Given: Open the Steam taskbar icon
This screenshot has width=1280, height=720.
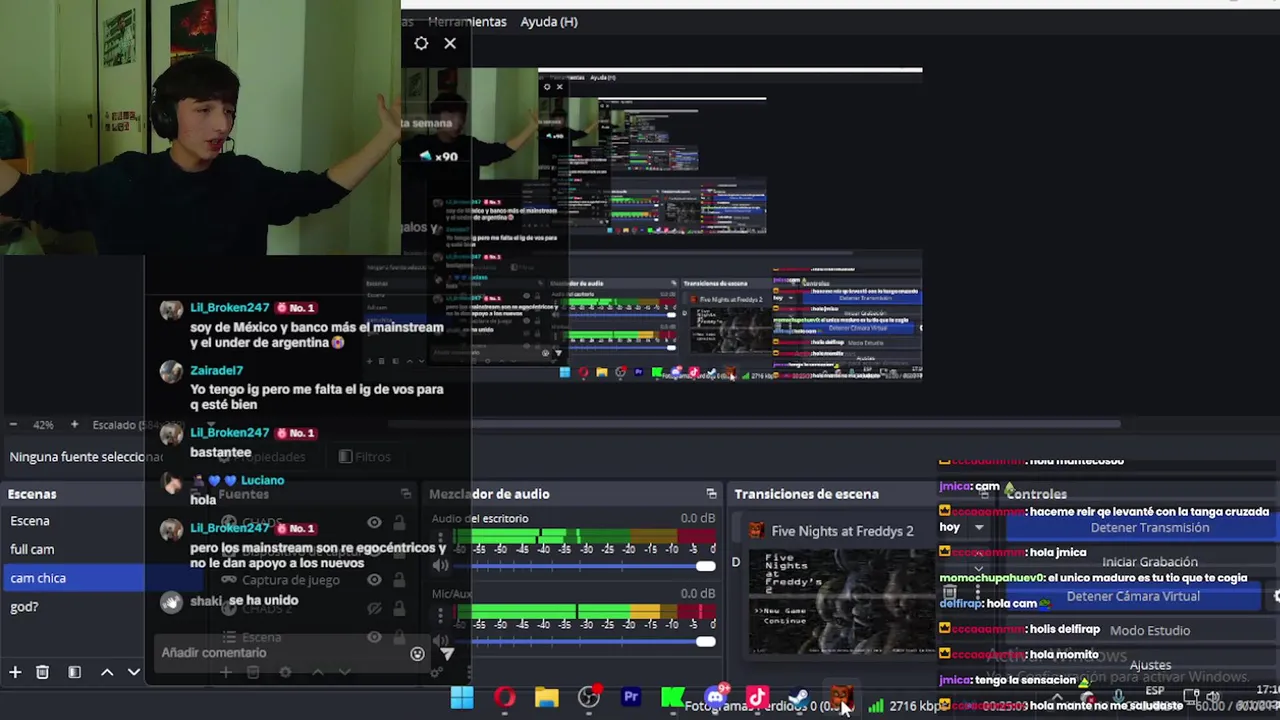Looking at the screenshot, I should tap(799, 697).
